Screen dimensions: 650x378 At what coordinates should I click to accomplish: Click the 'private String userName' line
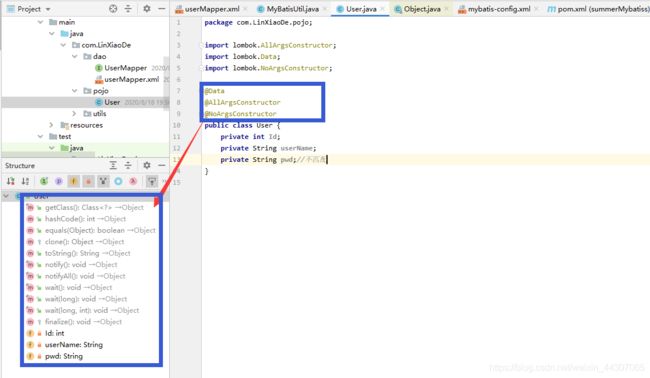pyautogui.click(x=268, y=148)
